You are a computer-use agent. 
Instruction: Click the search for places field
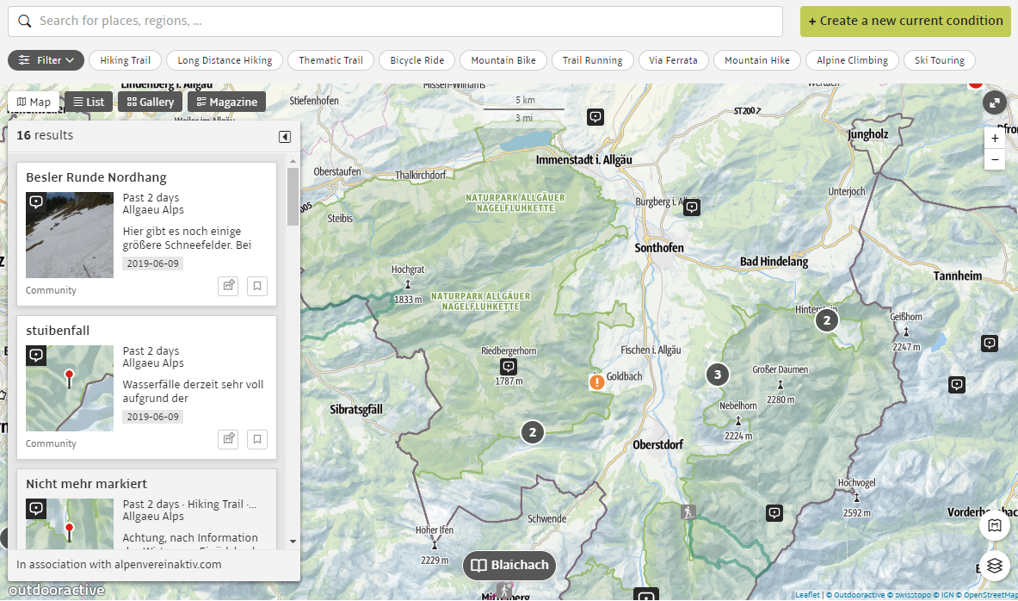point(400,21)
